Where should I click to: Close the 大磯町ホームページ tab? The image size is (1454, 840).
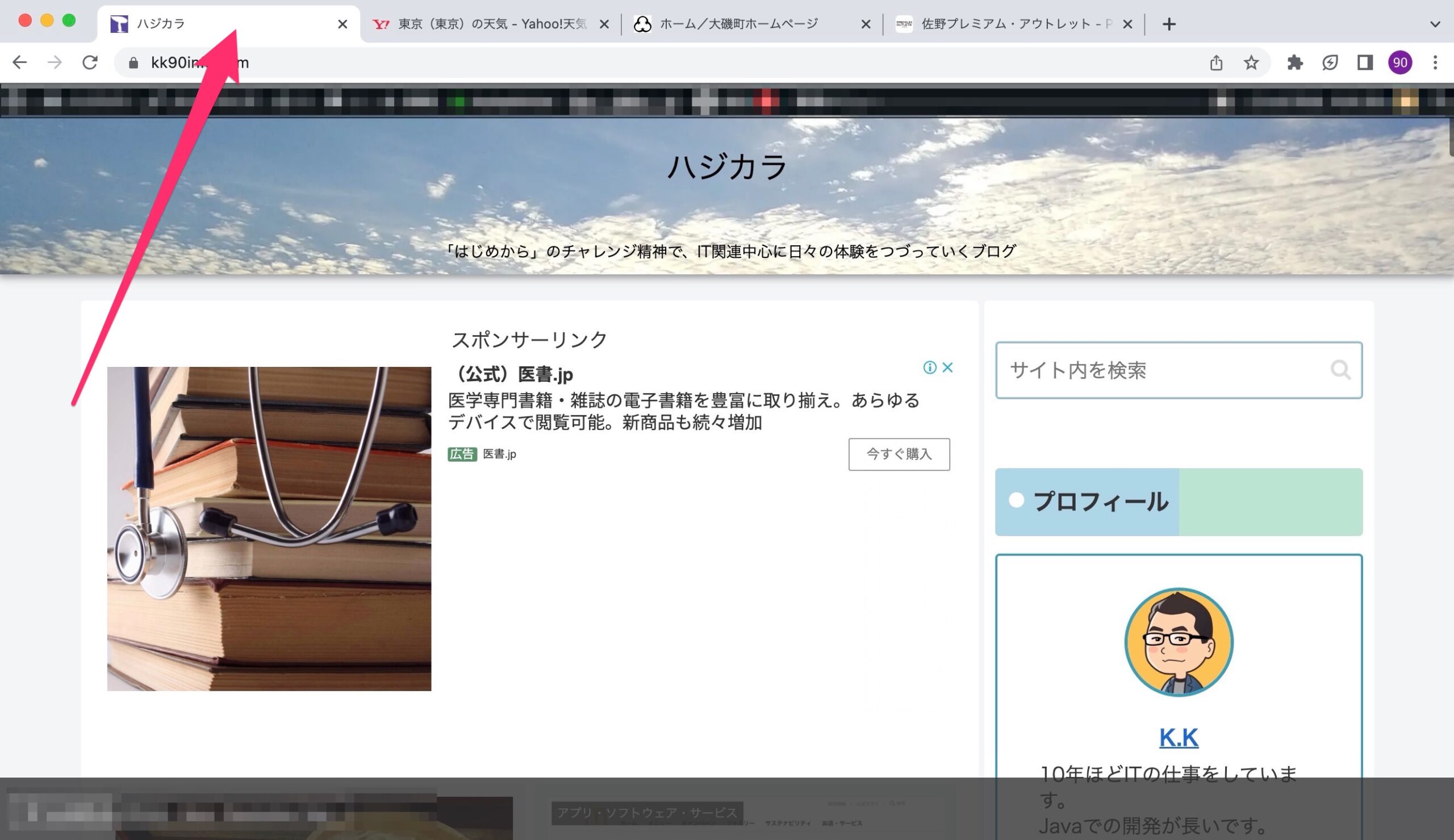click(x=866, y=24)
